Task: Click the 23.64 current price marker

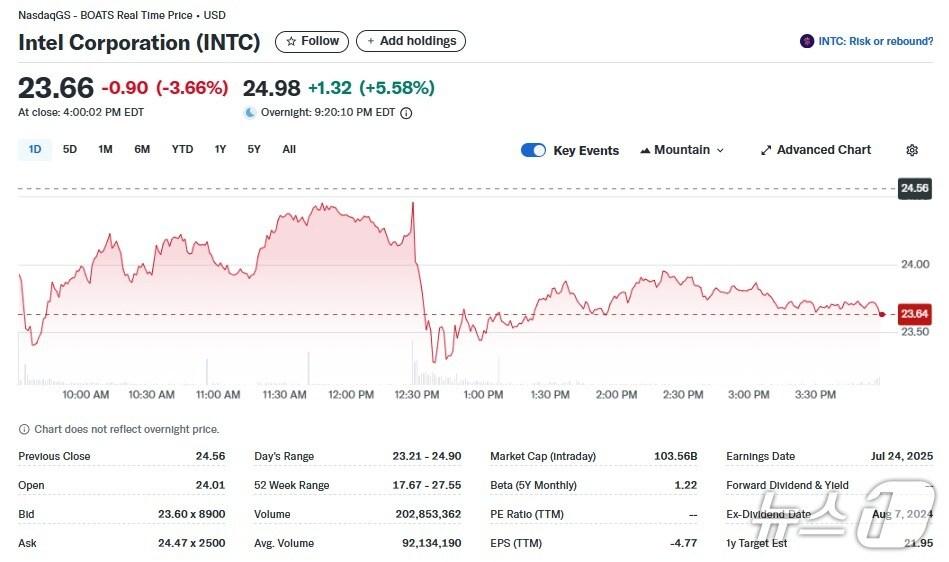Action: pos(914,313)
